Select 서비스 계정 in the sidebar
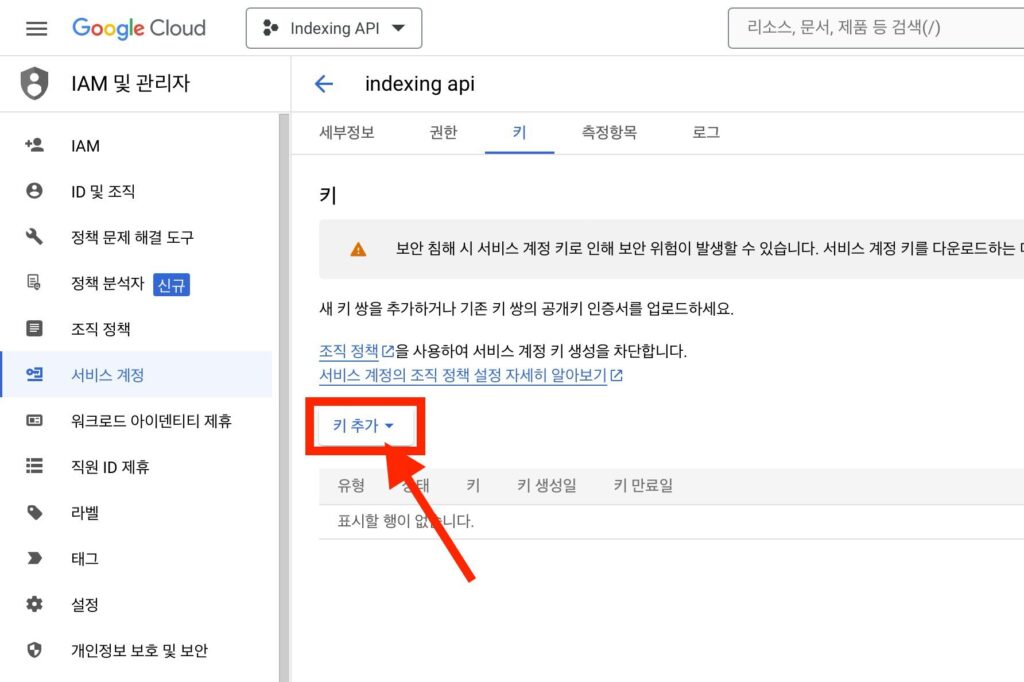Screen dimensions: 1024x682 tap(108, 375)
